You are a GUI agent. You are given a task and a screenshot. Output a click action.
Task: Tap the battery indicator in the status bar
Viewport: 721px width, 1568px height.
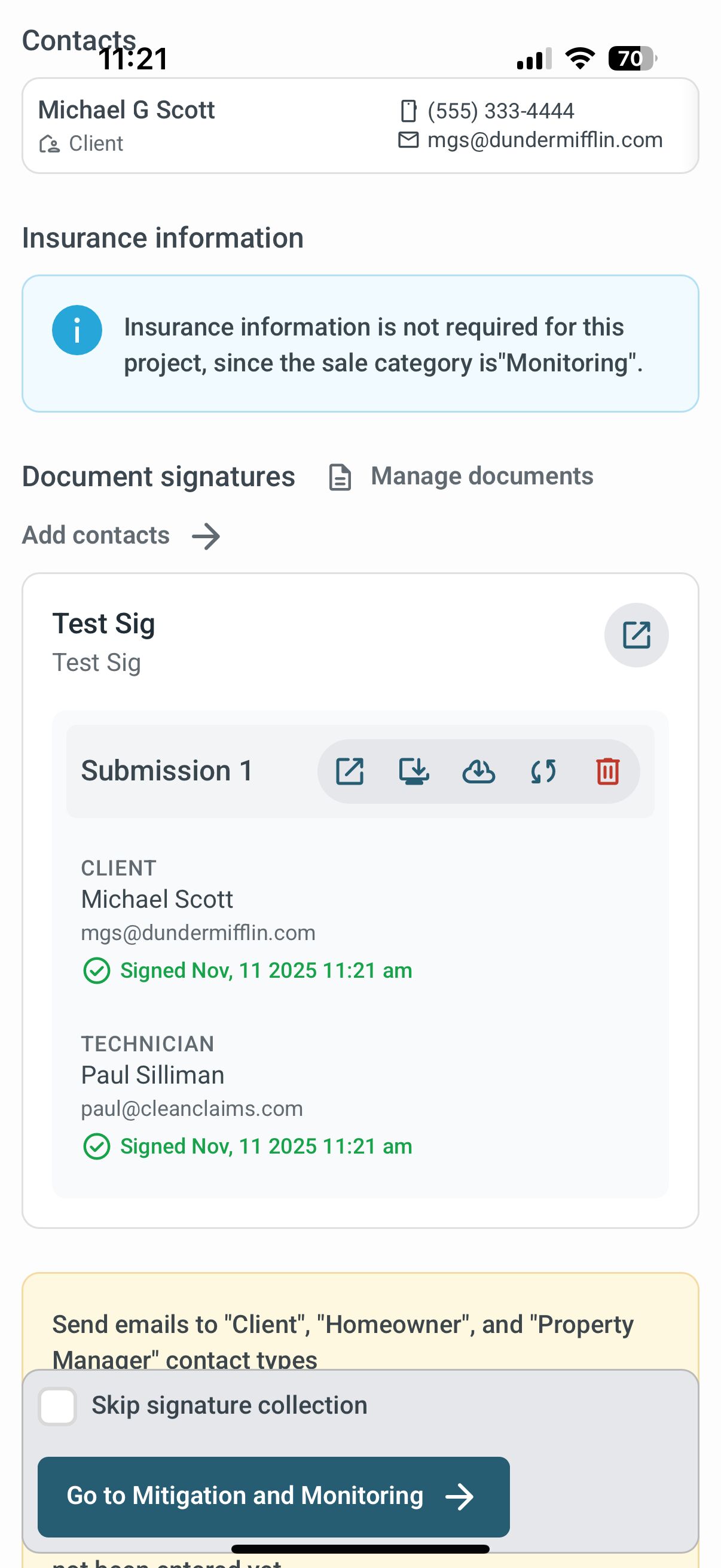click(x=631, y=59)
